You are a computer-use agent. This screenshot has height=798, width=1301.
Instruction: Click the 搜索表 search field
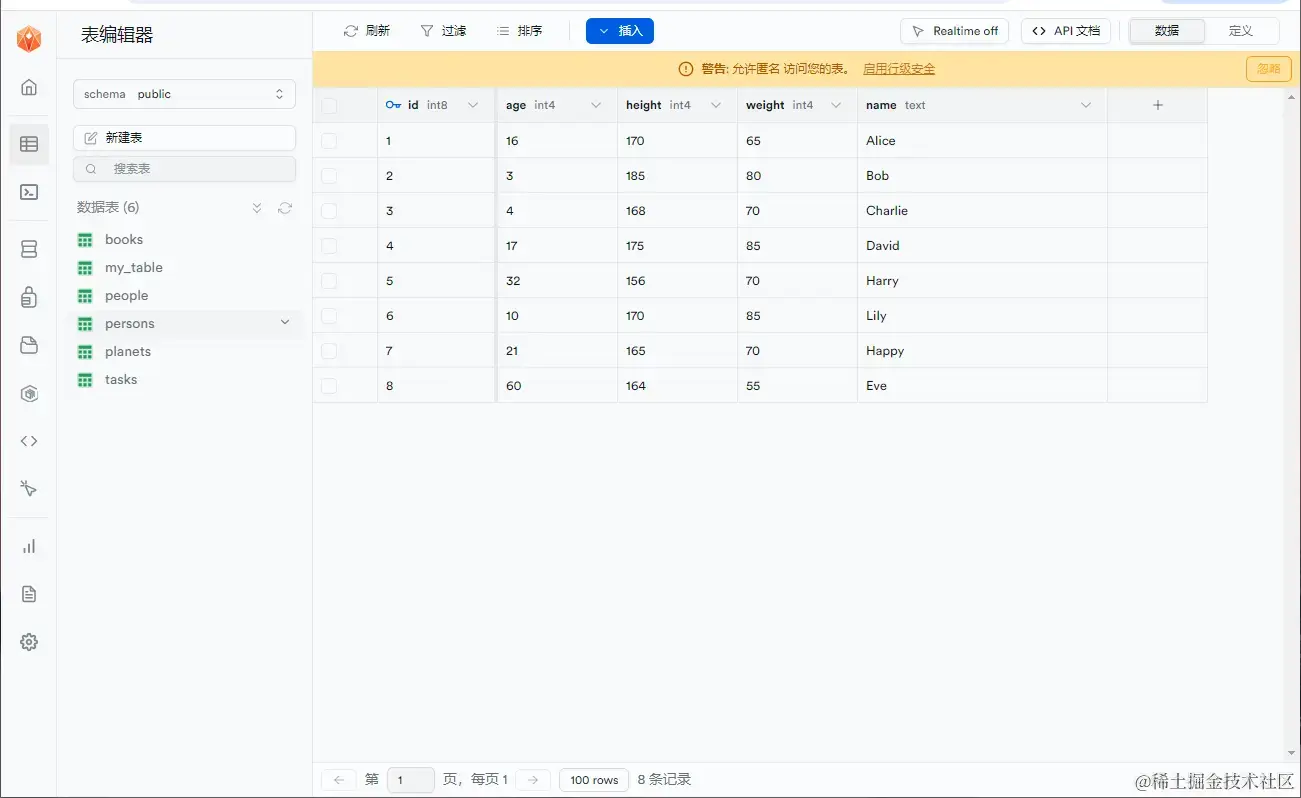tap(184, 169)
